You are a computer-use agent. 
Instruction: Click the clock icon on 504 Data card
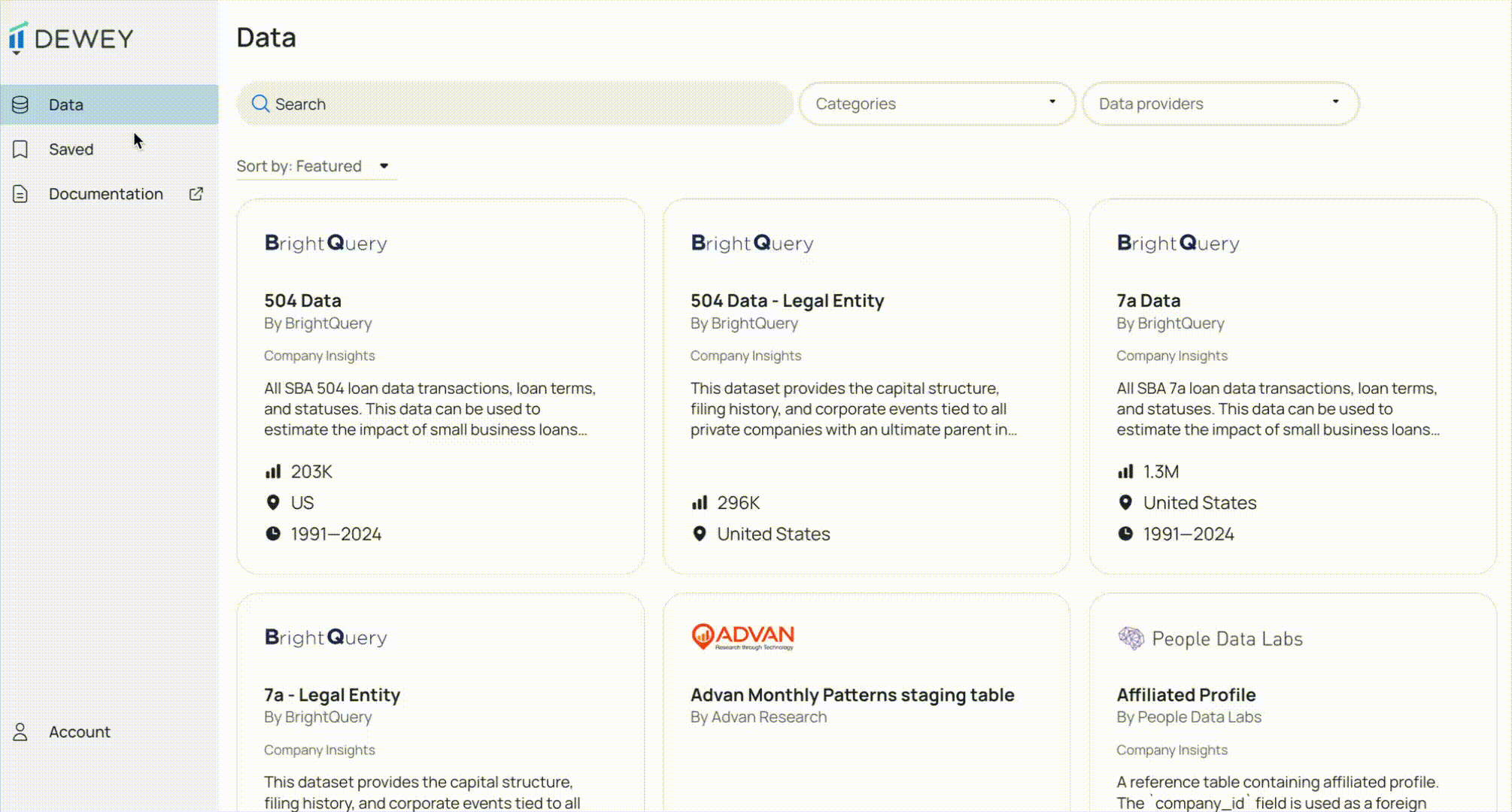pyautogui.click(x=273, y=534)
